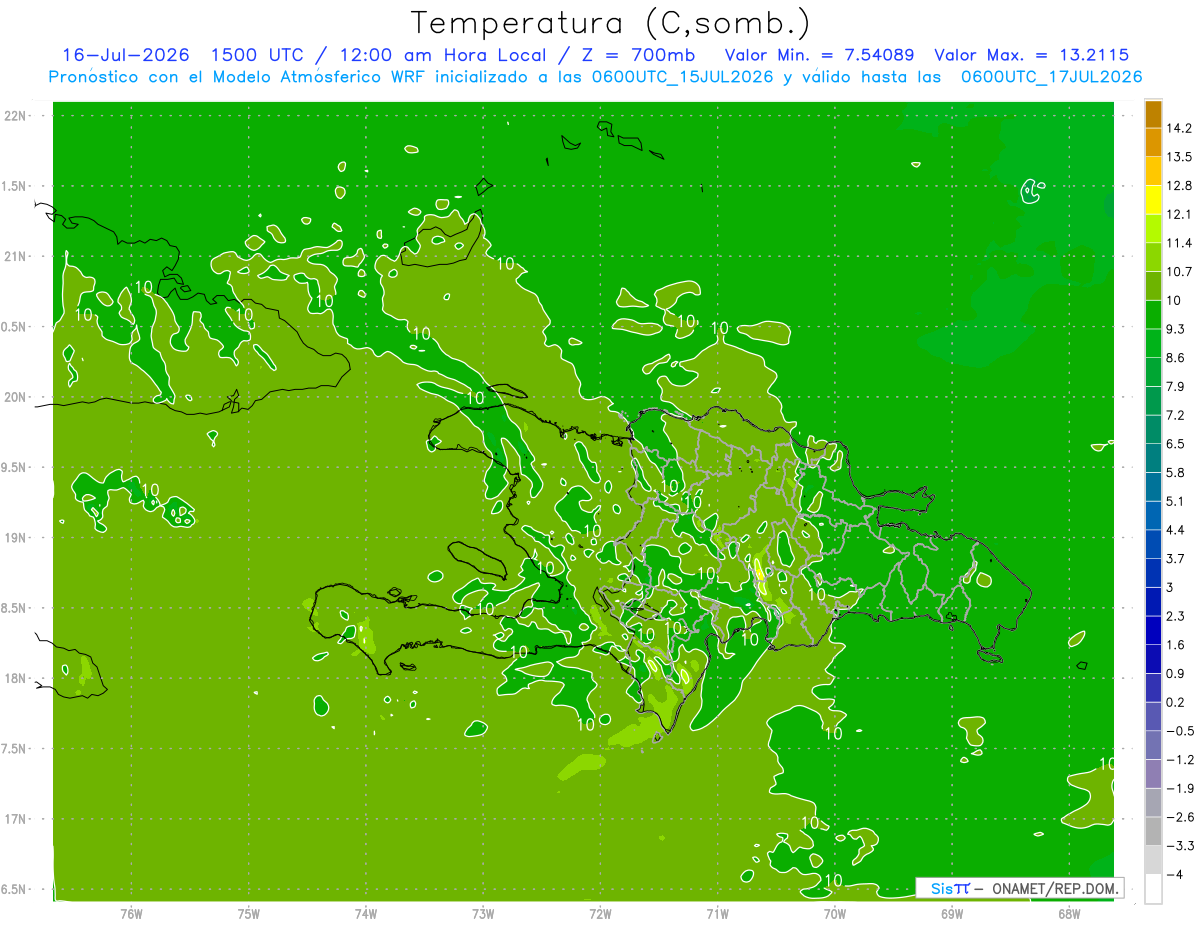Click the '11.4' color scale label

1181,243
